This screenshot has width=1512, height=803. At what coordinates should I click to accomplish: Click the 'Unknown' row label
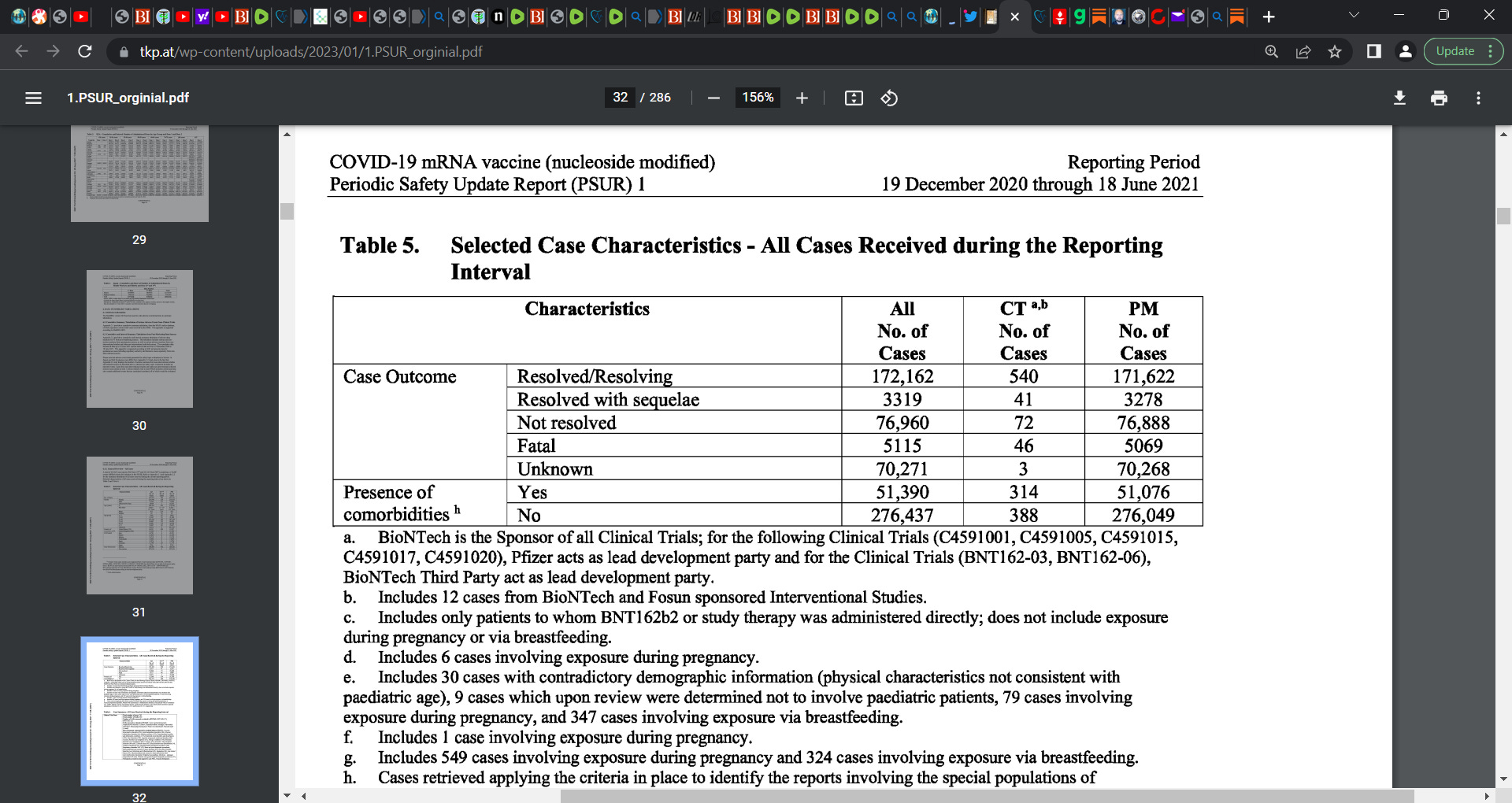554,469
